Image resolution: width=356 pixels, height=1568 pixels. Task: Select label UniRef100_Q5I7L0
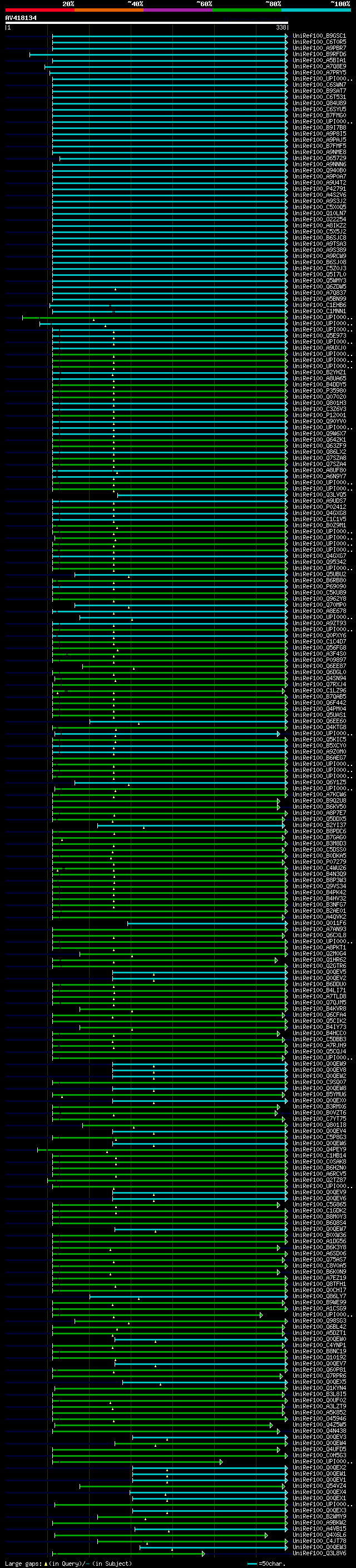319,275
